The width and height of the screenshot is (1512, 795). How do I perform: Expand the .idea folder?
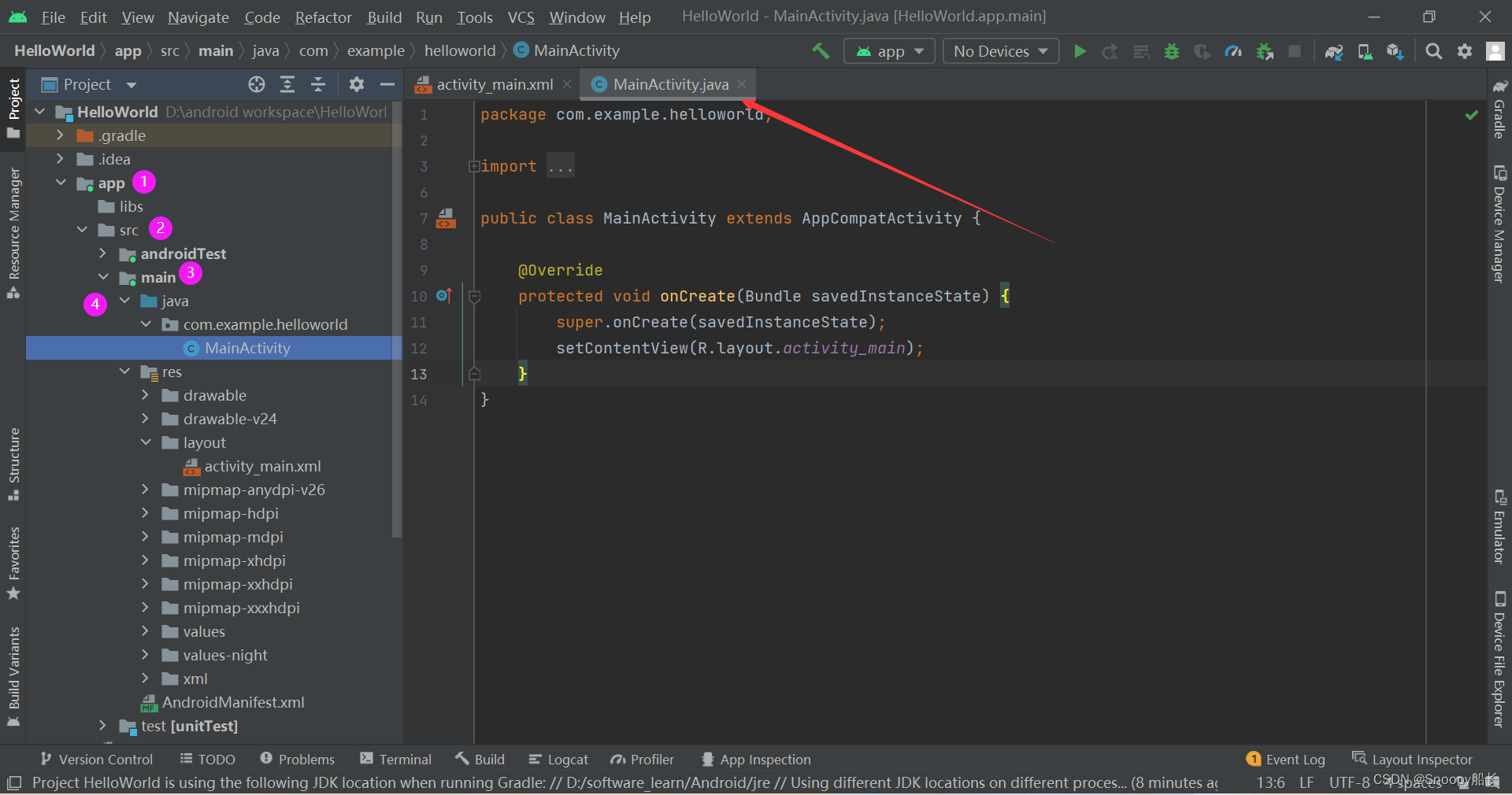60,159
